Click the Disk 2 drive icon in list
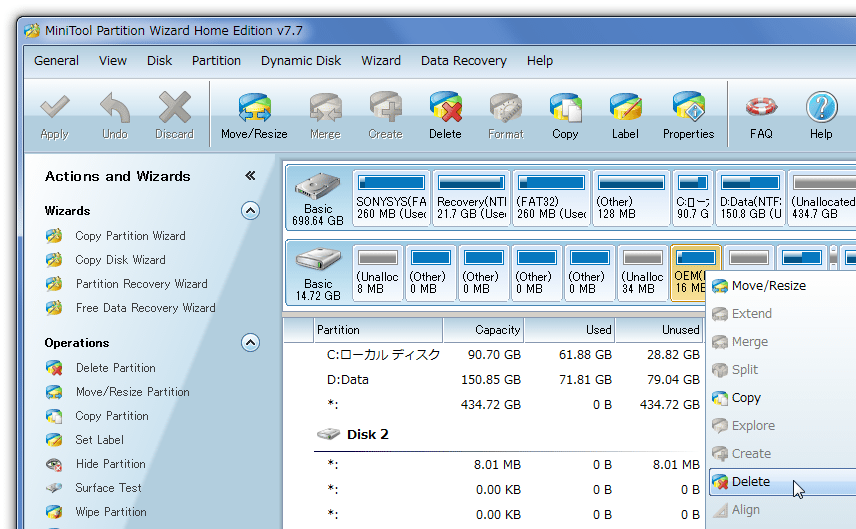Viewport: 856px width, 529px height. click(x=328, y=435)
